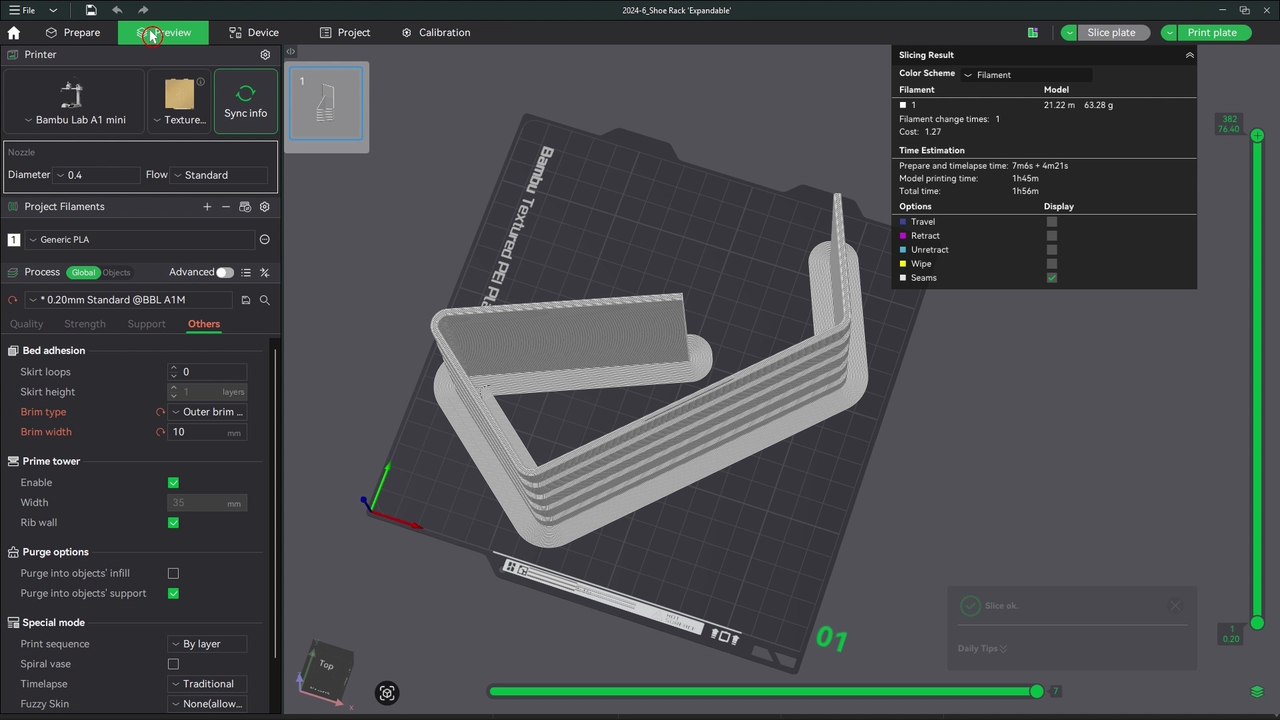The image size is (1280, 720).
Task: Click the save project icon
Action: point(91,10)
